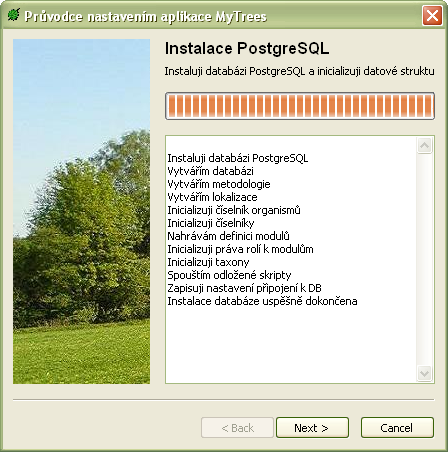Click the Next > button
The width and height of the screenshot is (448, 452).
[312, 428]
